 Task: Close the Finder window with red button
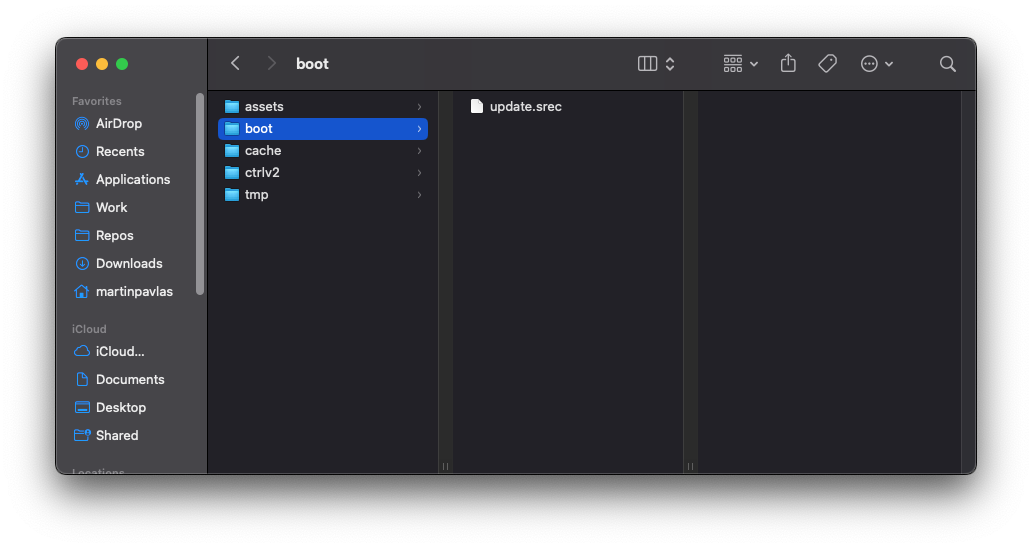point(82,64)
